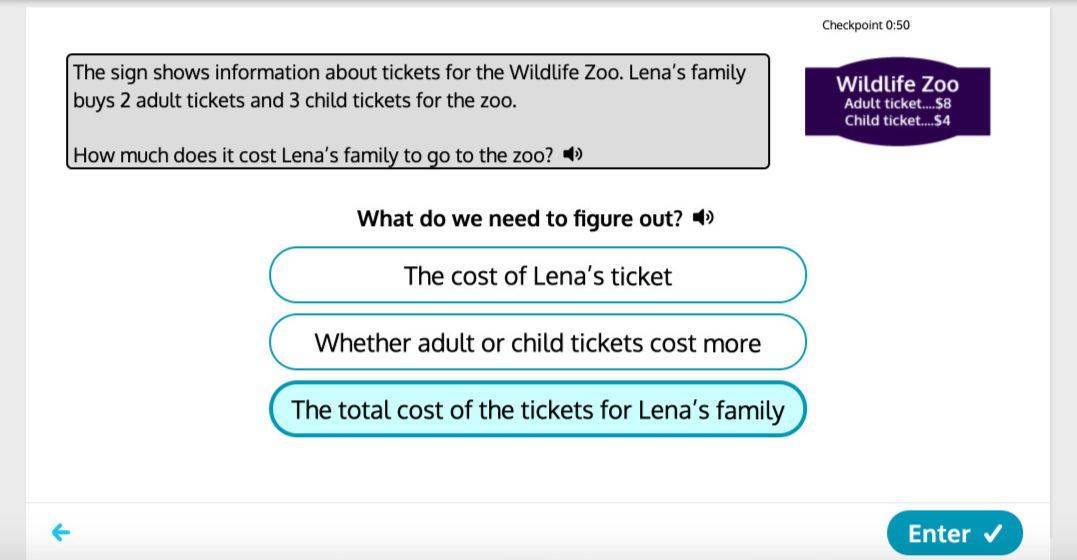Click the 'Wildlife Zoo' title on sign
The image size is (1077, 560).
coord(897,84)
